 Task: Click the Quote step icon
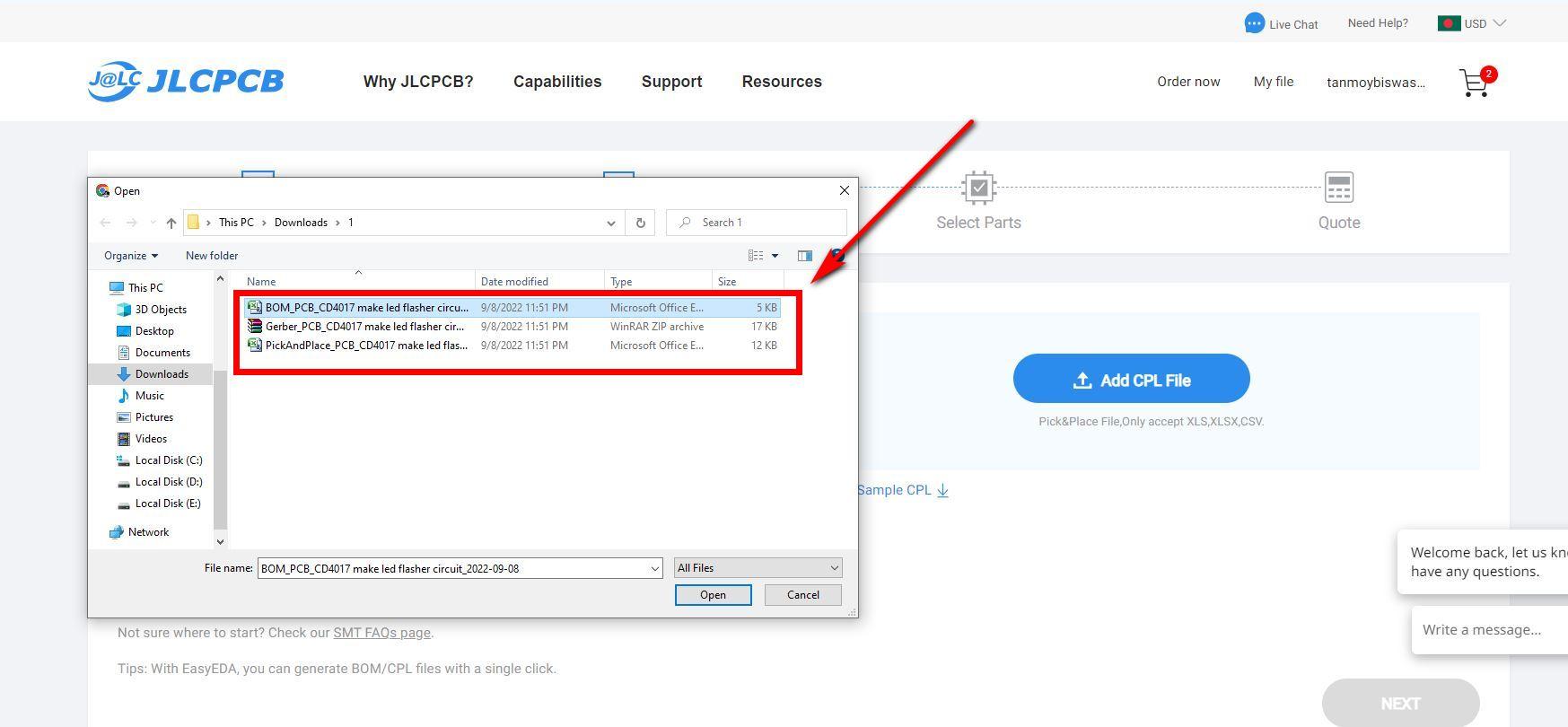coord(1338,188)
